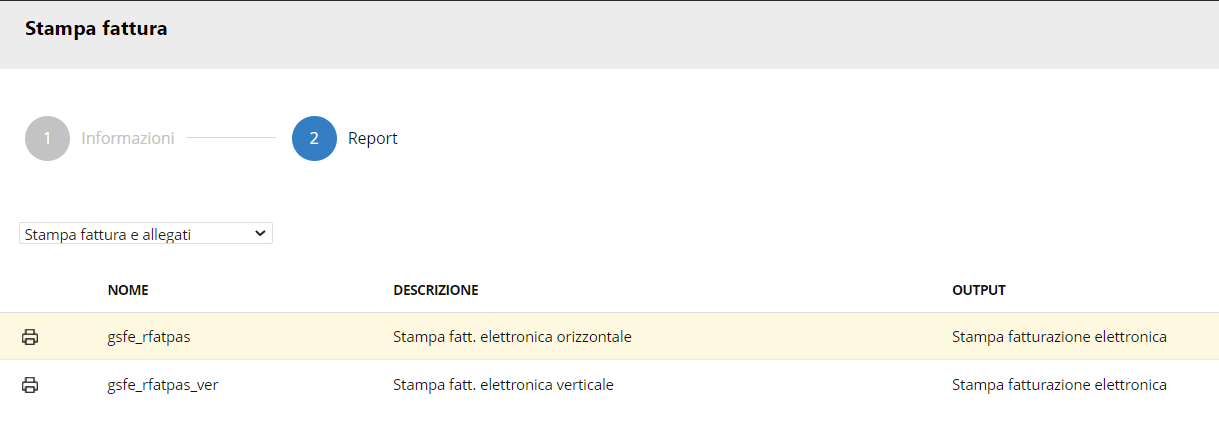
Task: Click output cell of highlighted first row
Action: (1060, 337)
